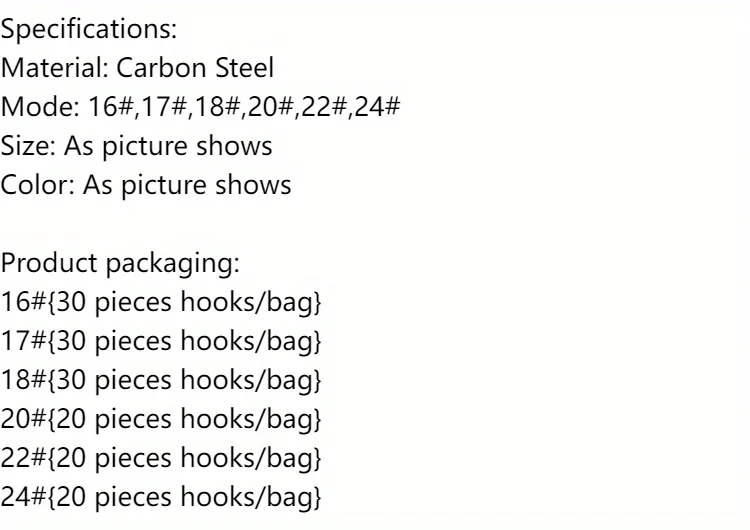The width and height of the screenshot is (750, 530).
Task: Click the 22#{20 pieces hooks/bag} line
Action: 160,456
